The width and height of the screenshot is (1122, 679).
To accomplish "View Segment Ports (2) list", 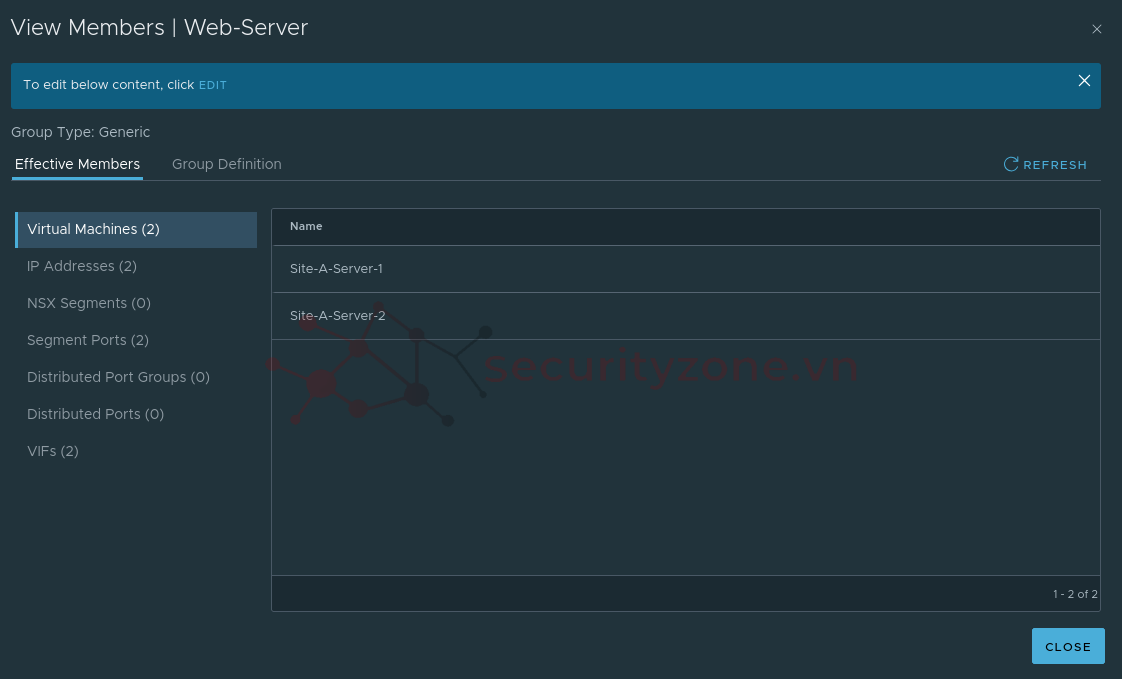I will [x=88, y=340].
